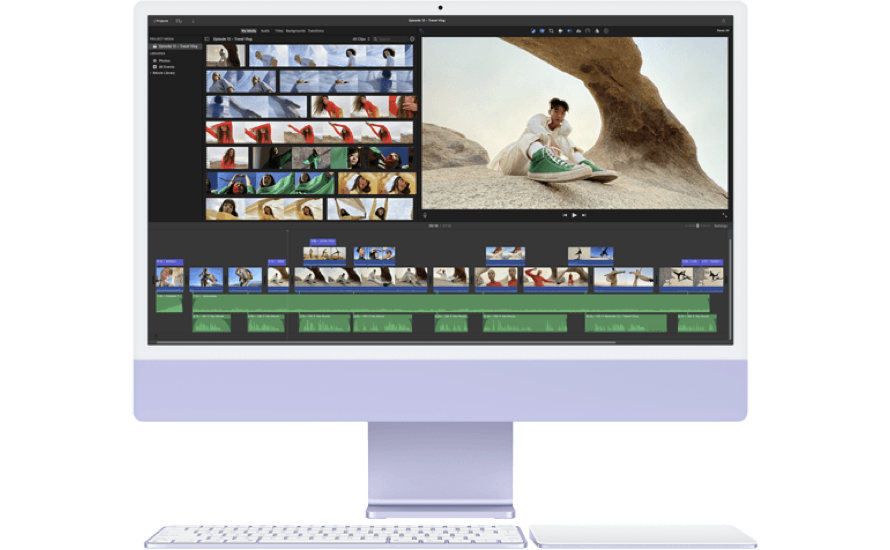This screenshot has width=890, height=550.
Task: Select the white fabric clip in the browser's third row
Action: (256, 107)
